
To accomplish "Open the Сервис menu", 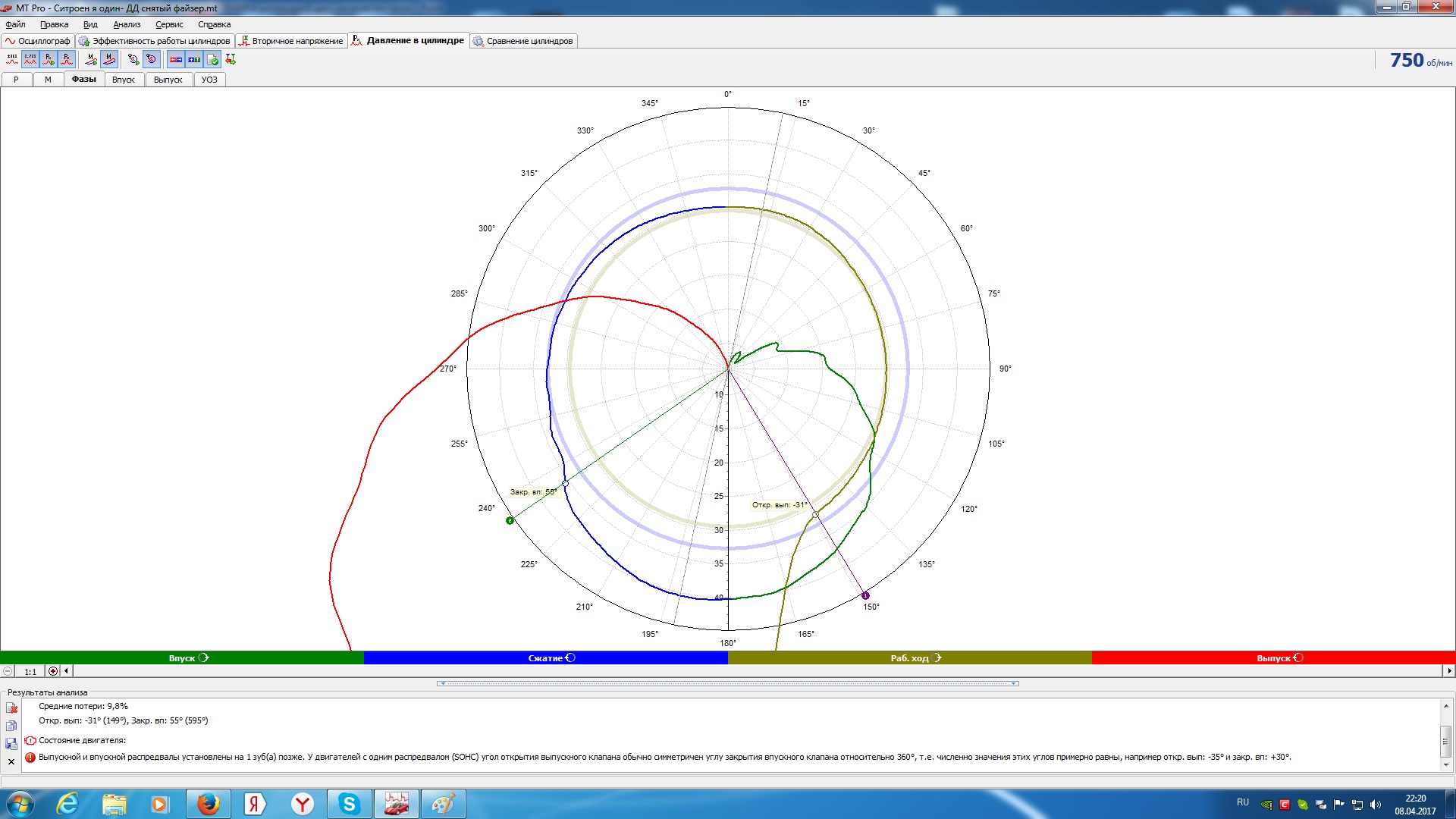I will pos(169,24).
